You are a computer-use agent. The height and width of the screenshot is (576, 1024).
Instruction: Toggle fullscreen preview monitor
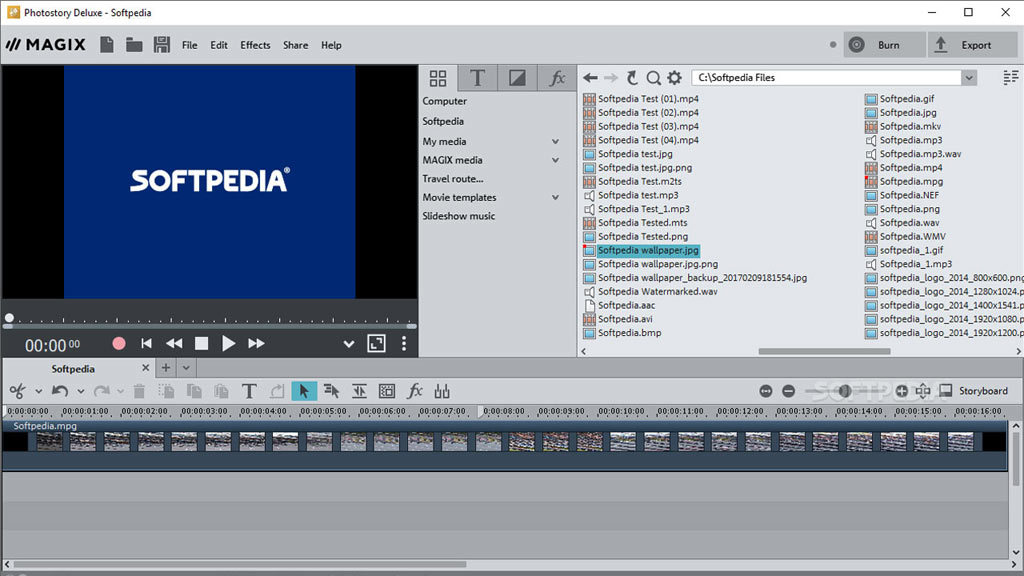376,344
